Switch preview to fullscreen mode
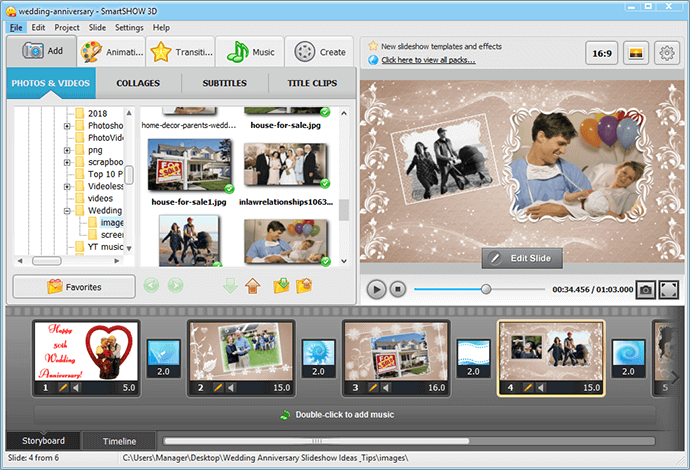Image resolution: width=690 pixels, height=470 pixels. point(668,290)
